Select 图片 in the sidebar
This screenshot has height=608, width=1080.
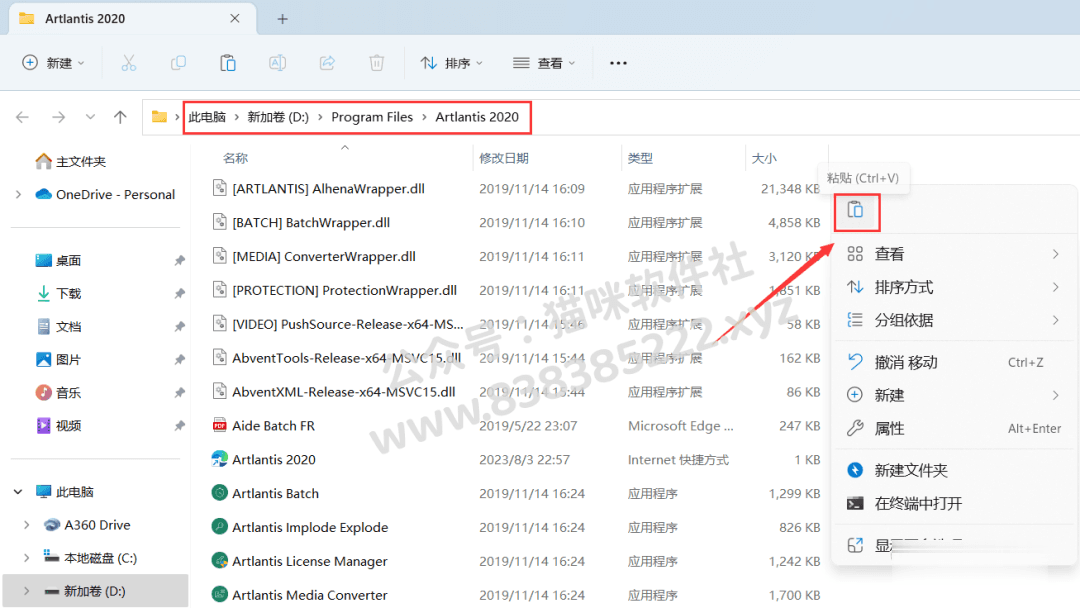pyautogui.click(x=69, y=359)
